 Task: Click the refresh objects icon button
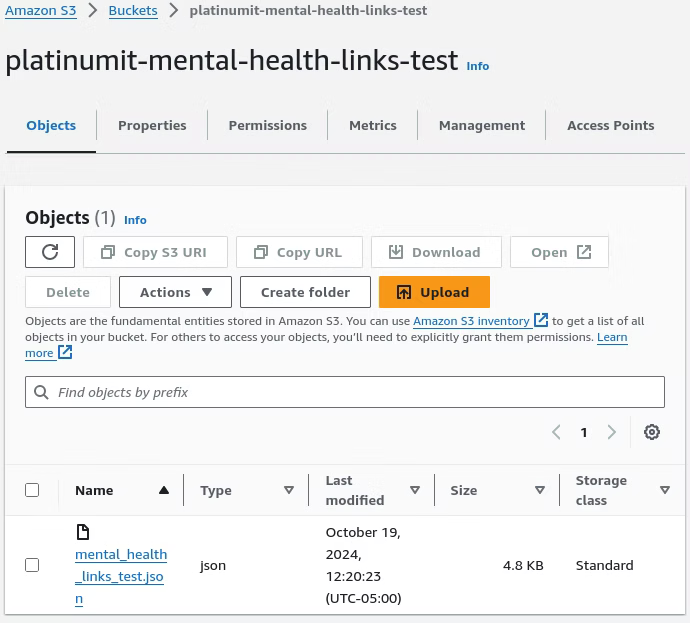(50, 252)
